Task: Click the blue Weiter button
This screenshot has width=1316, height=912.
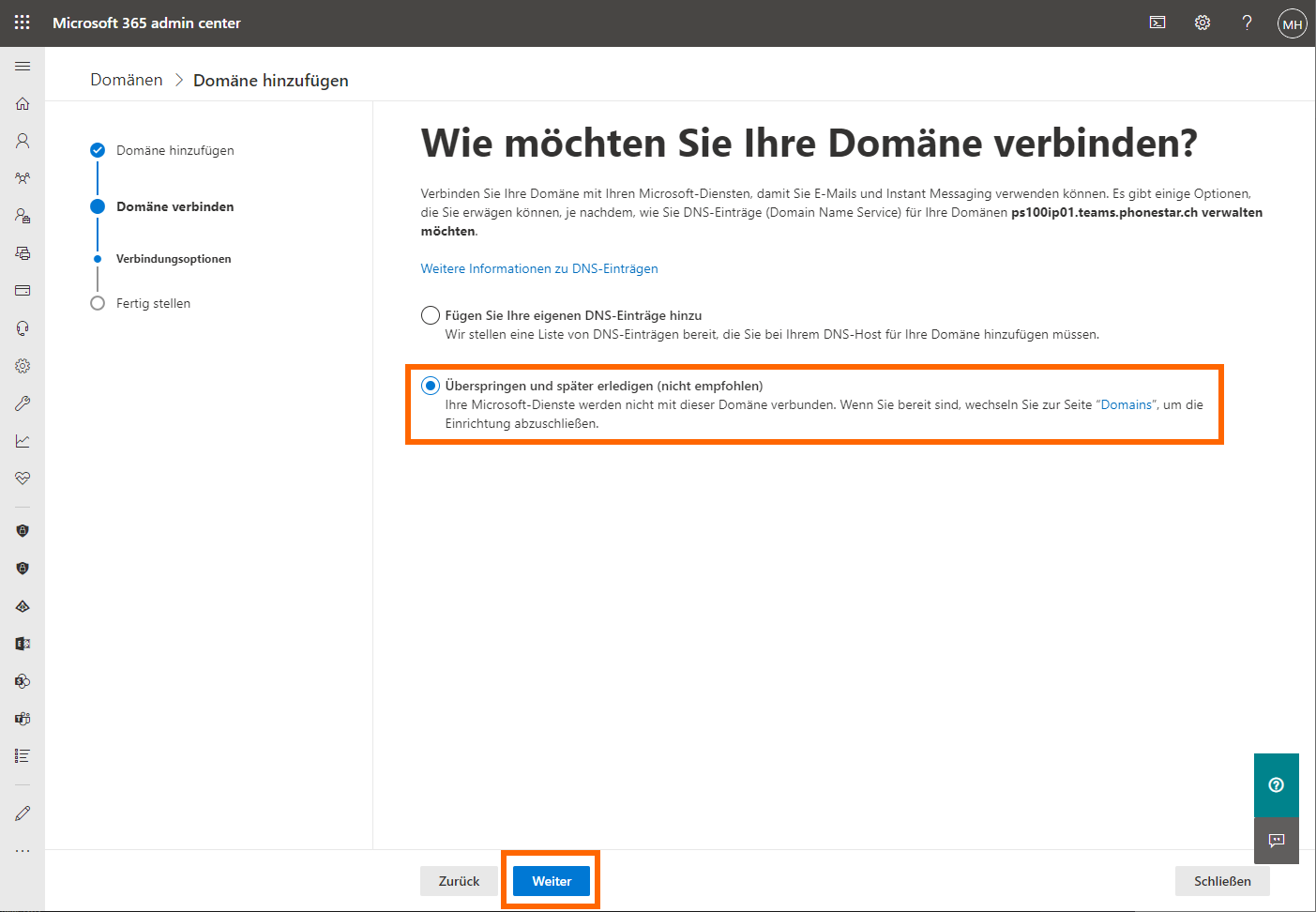Action: pos(552,881)
